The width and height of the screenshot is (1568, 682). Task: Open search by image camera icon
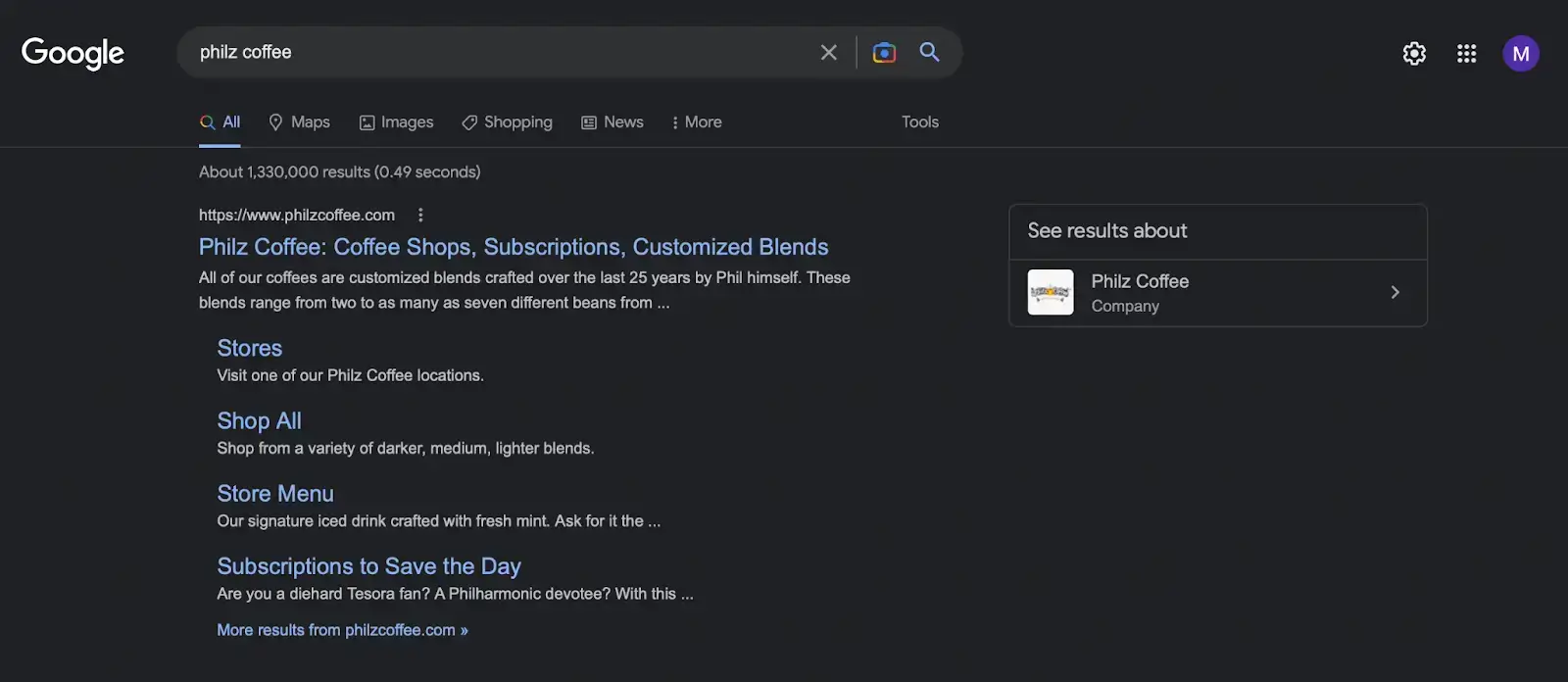[884, 52]
